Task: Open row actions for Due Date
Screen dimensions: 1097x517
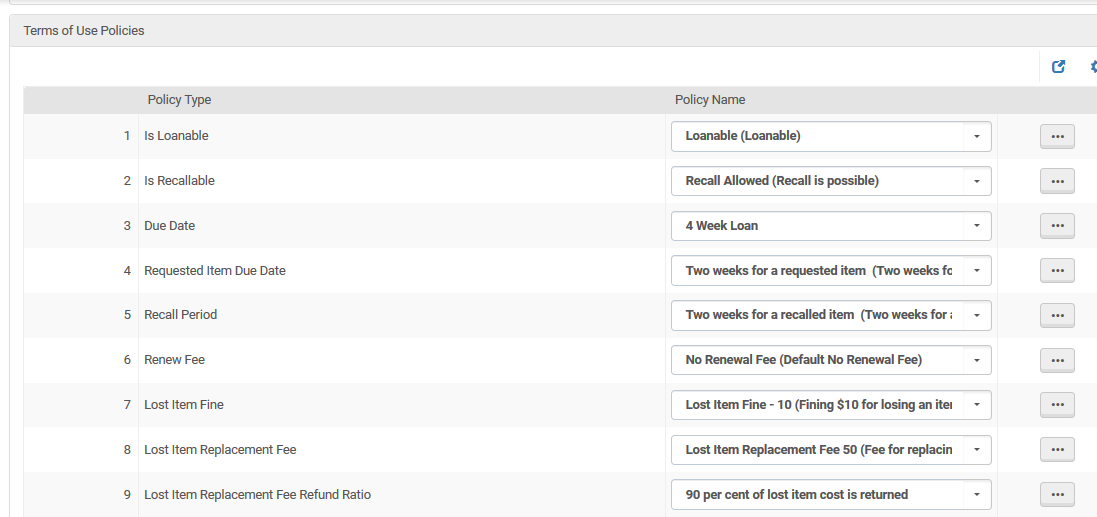Action: pyautogui.click(x=1057, y=226)
